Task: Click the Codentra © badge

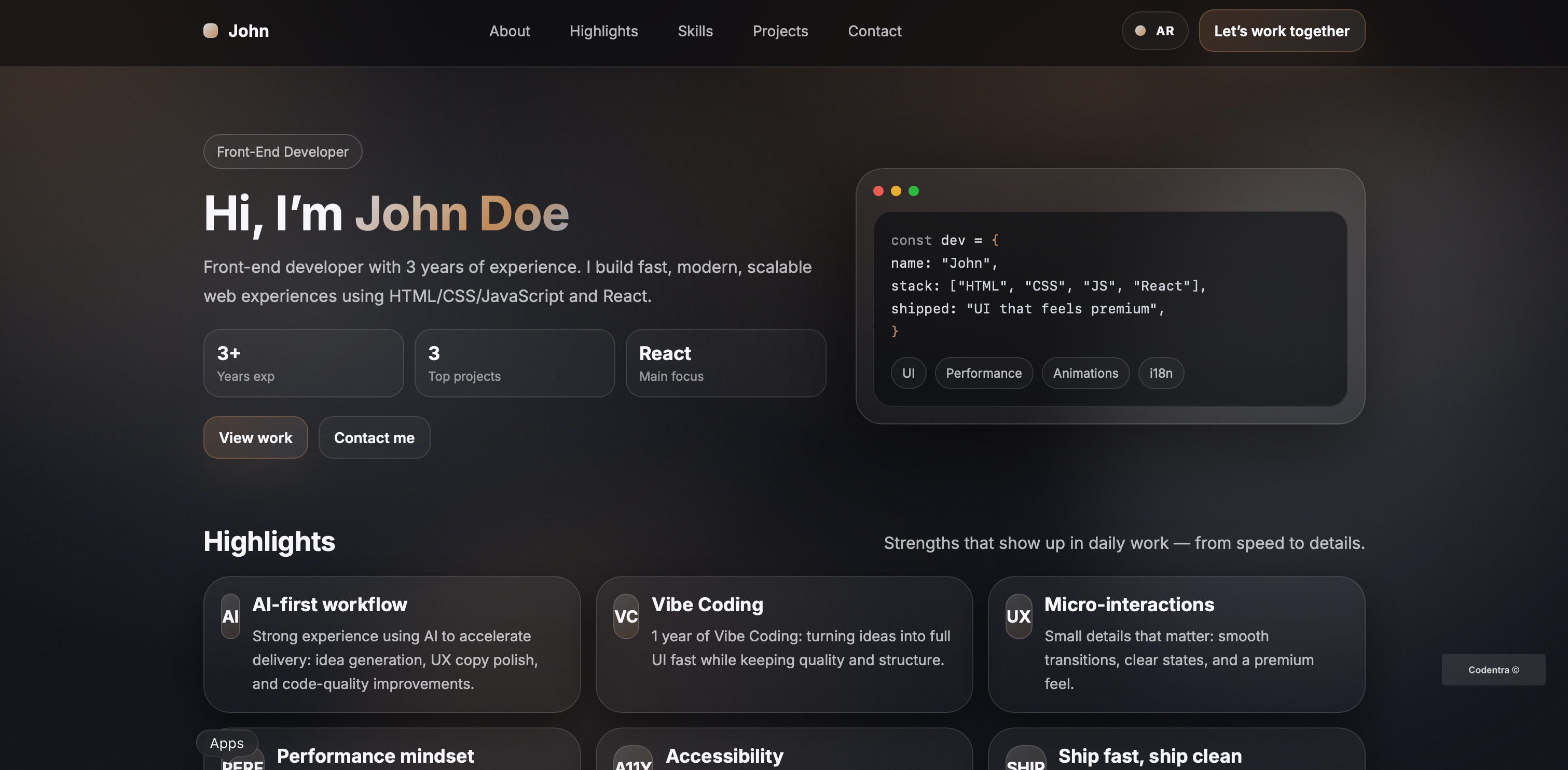Action: click(1493, 669)
